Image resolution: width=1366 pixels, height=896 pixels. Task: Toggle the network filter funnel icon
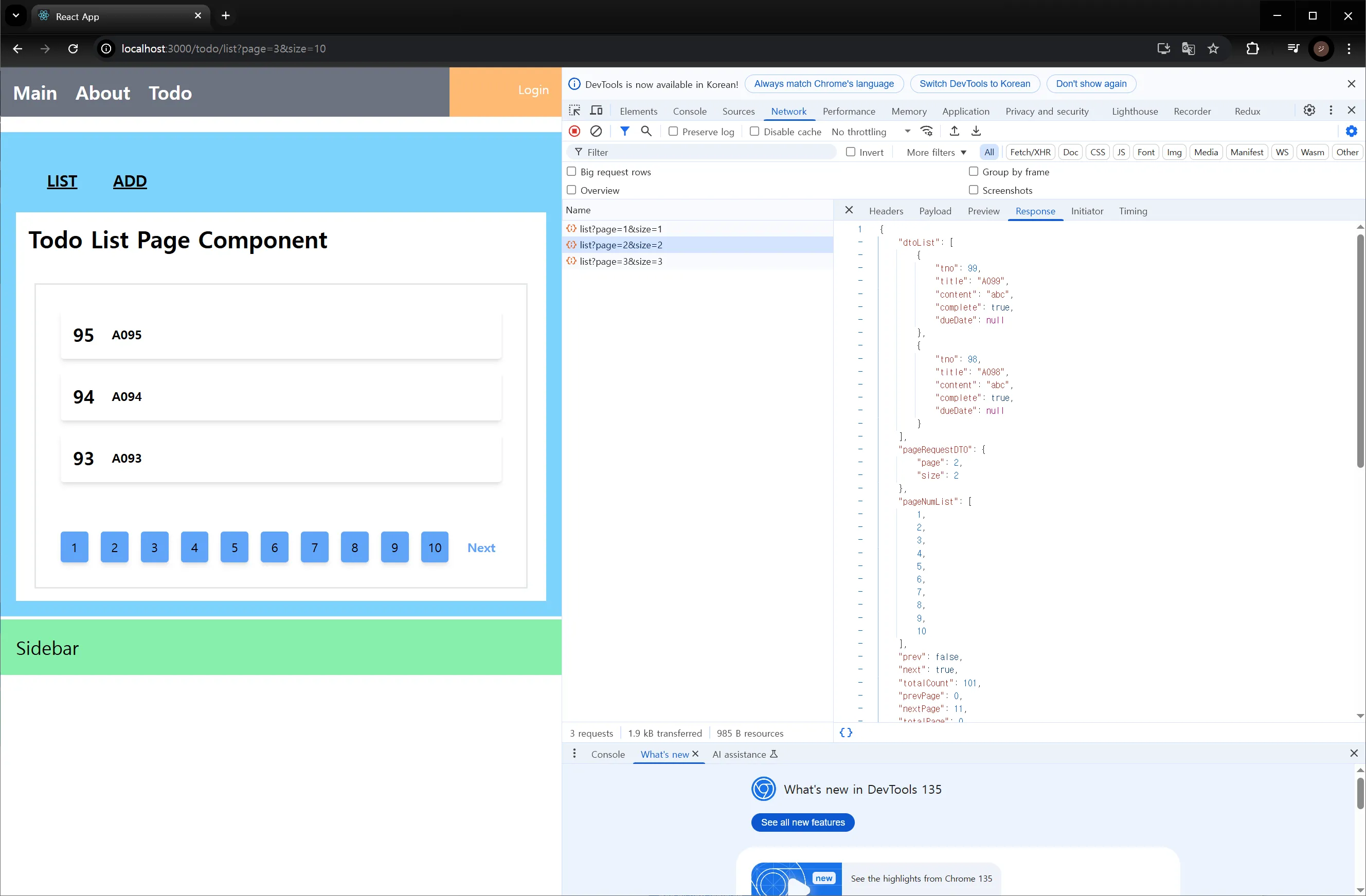624,132
